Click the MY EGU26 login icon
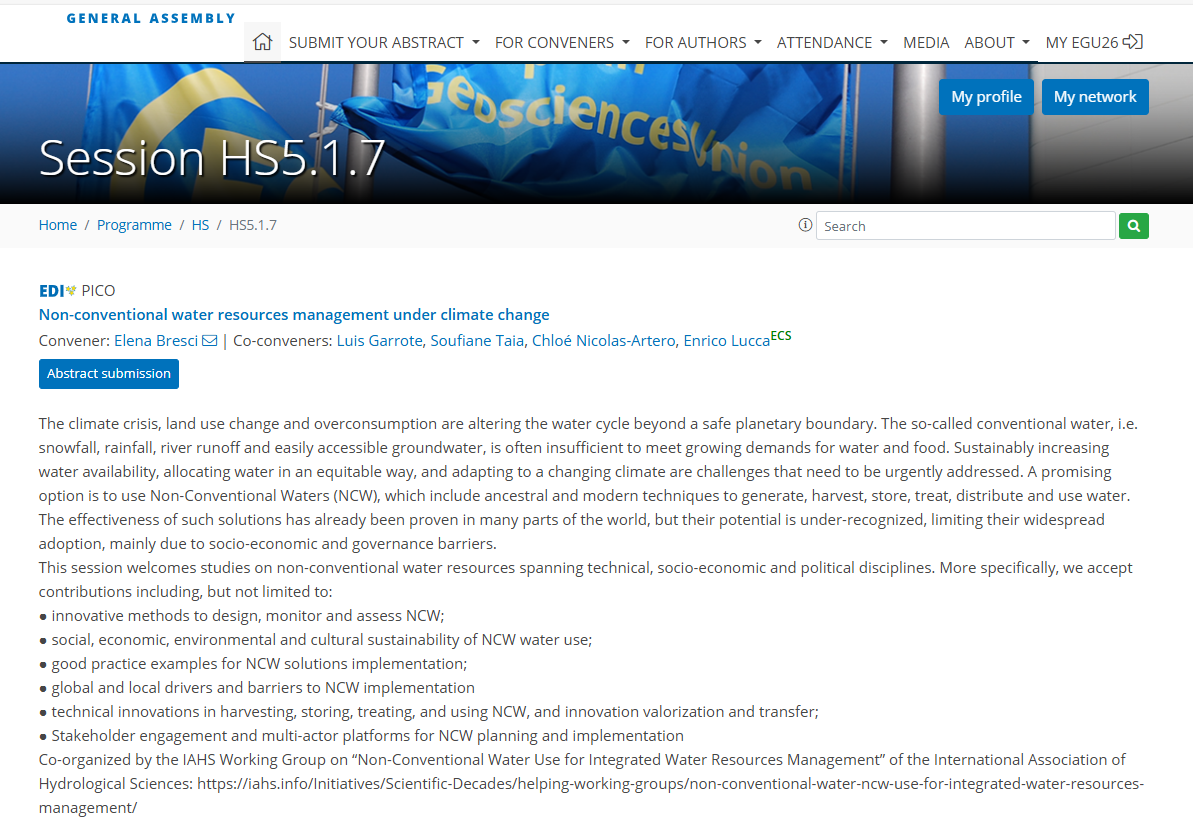Viewport: 1193px width, 825px height. coord(1133,42)
